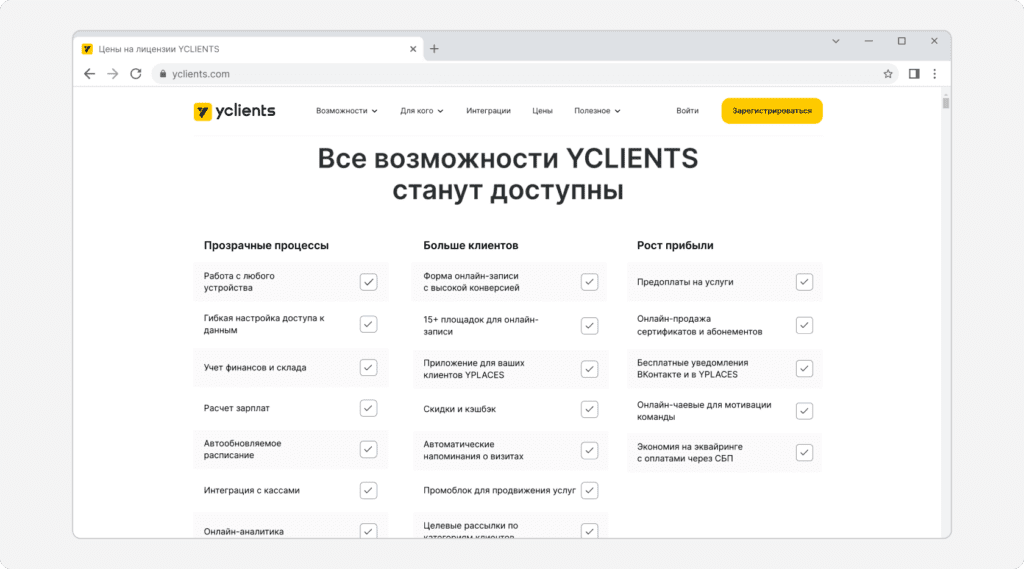Screen dimensions: 1024x569
Task: Expand the Полезное dropdown menu
Action: [x=597, y=111]
